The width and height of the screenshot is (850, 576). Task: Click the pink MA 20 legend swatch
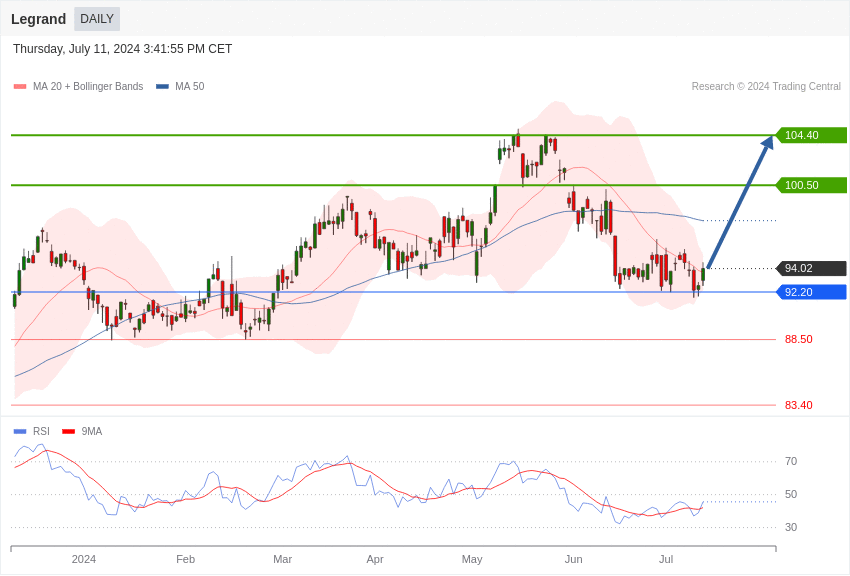point(20,87)
